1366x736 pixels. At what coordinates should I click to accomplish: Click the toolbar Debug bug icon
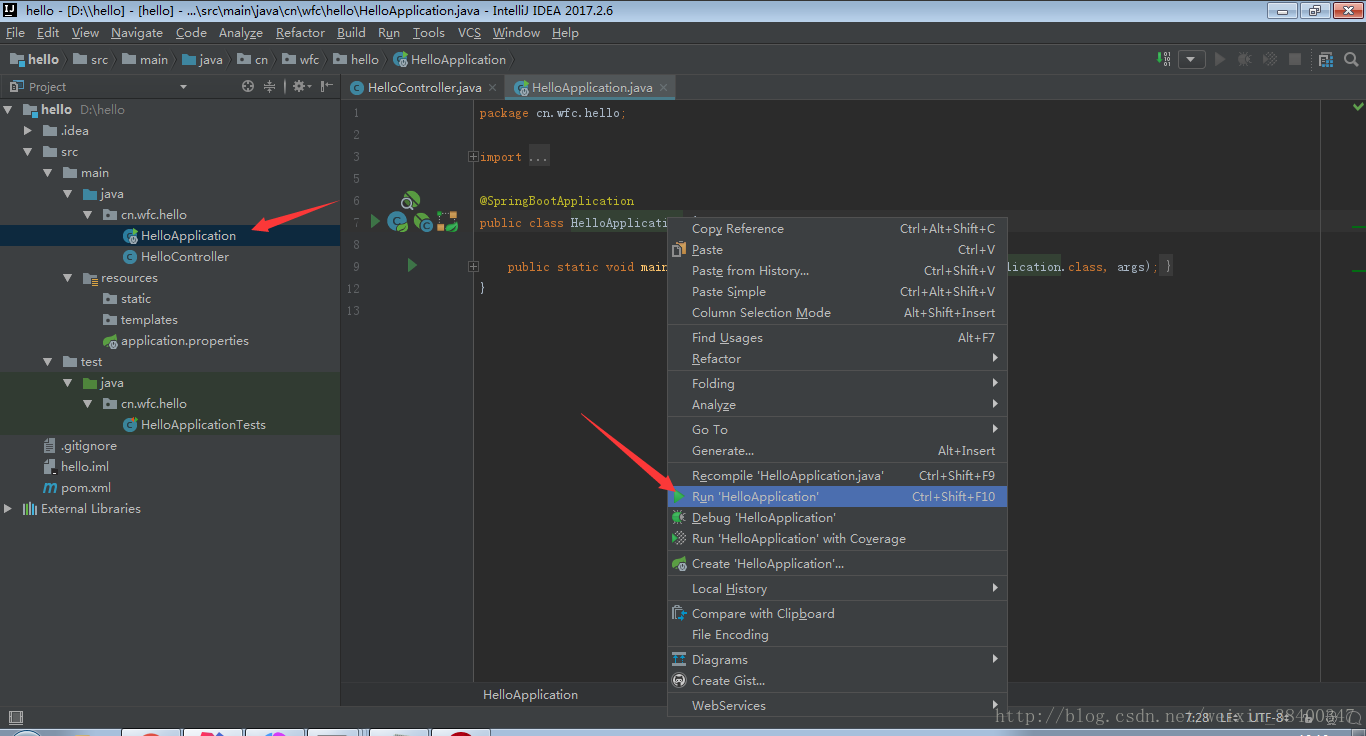(1245, 59)
